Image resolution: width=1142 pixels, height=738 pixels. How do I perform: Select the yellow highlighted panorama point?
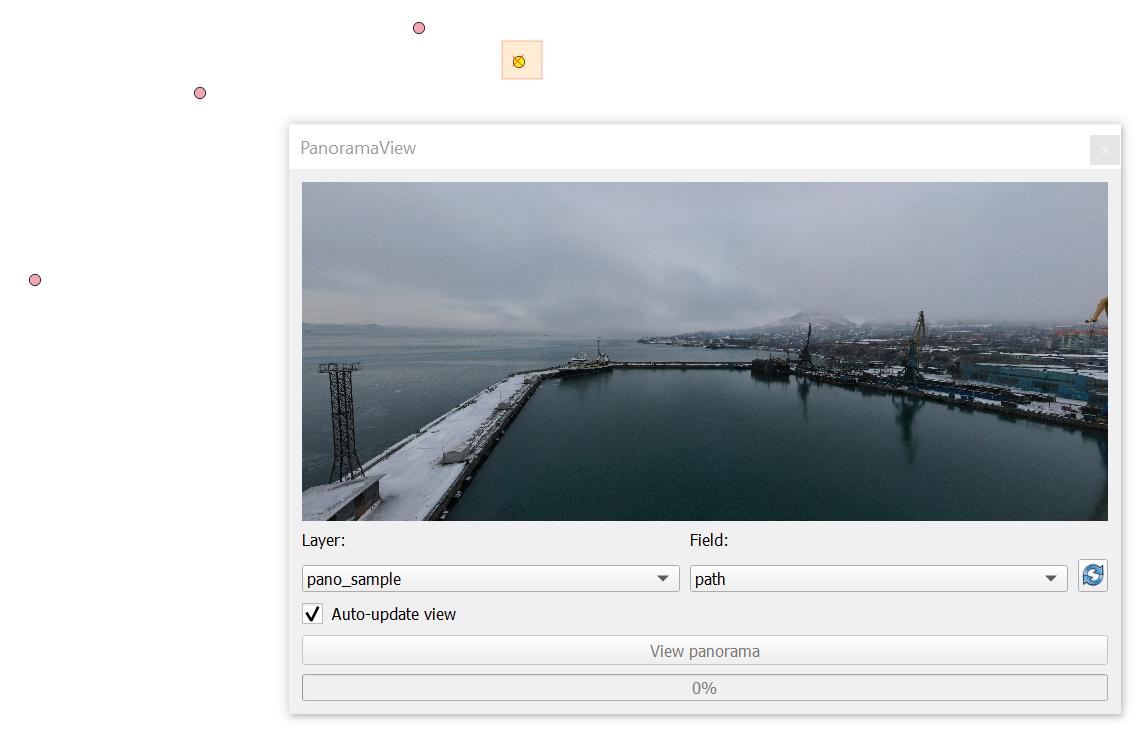(x=520, y=60)
